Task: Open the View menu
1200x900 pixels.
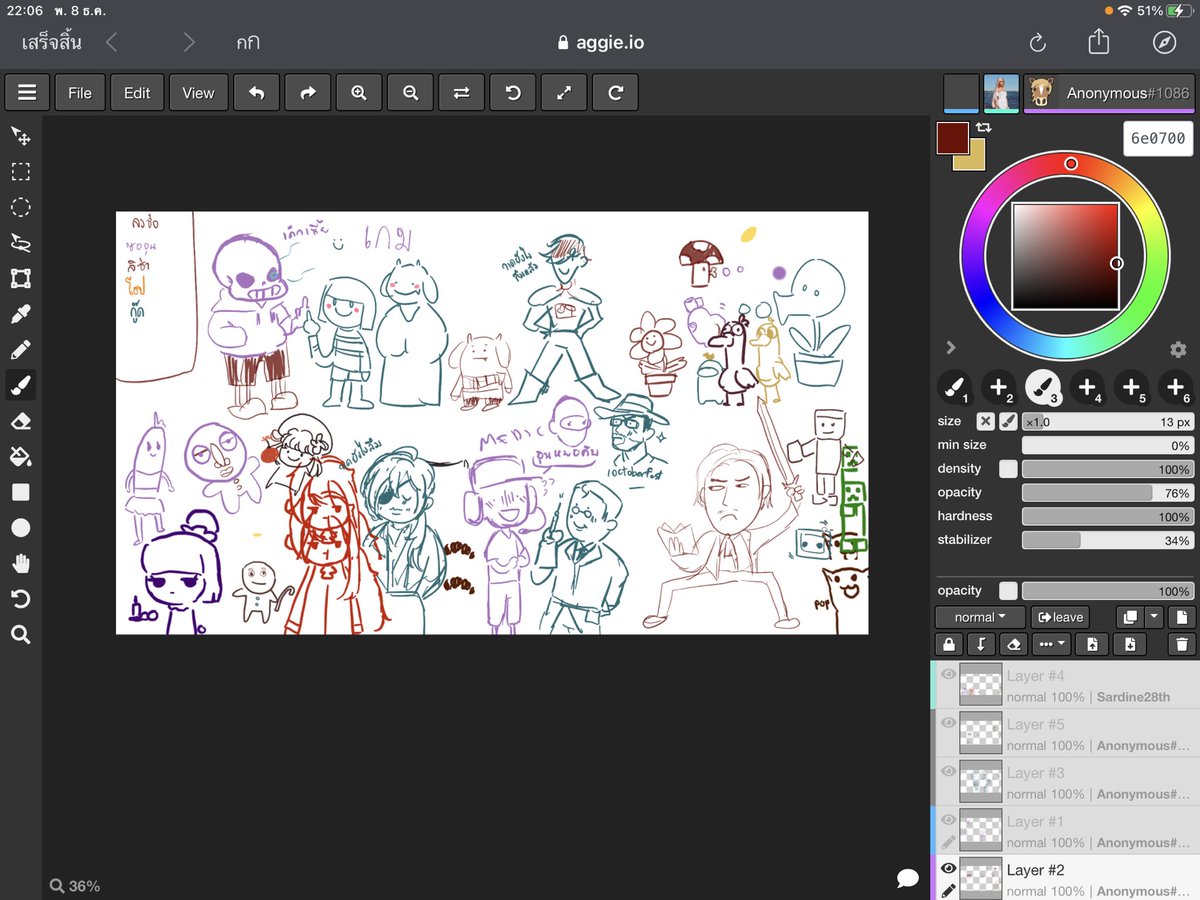Action: pyautogui.click(x=198, y=93)
